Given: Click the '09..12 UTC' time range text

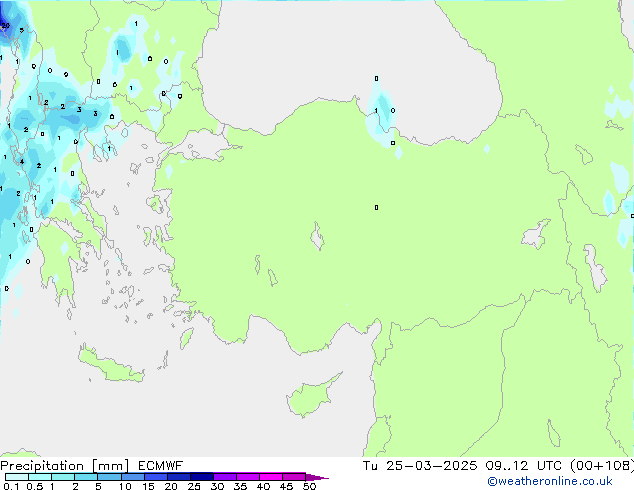Looking at the screenshot, I should click(x=523, y=466).
